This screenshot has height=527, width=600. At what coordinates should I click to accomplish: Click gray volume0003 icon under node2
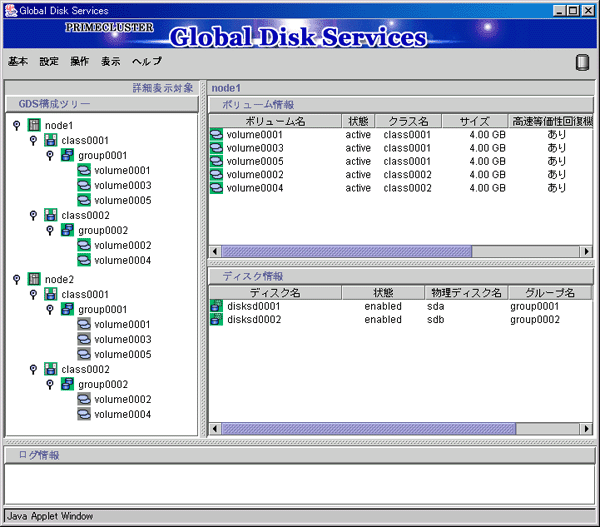pyautogui.click(x=84, y=339)
